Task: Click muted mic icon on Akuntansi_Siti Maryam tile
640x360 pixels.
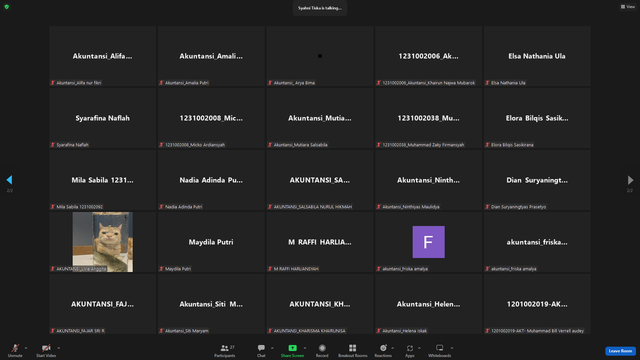Action: 161,331
